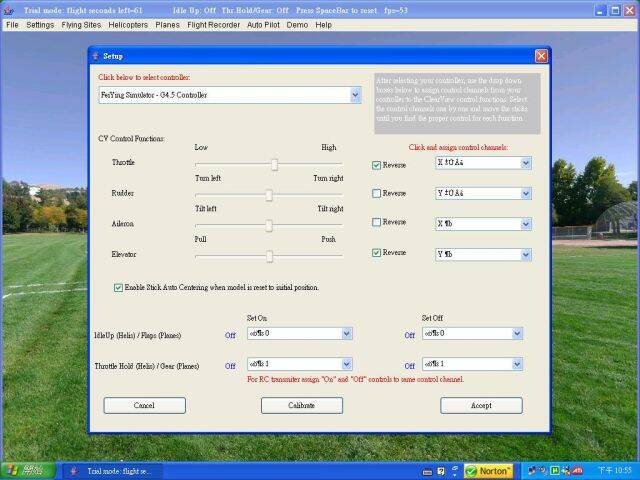This screenshot has width=640, height=480.
Task: Click the Norton tray indicator
Action: click(488, 471)
